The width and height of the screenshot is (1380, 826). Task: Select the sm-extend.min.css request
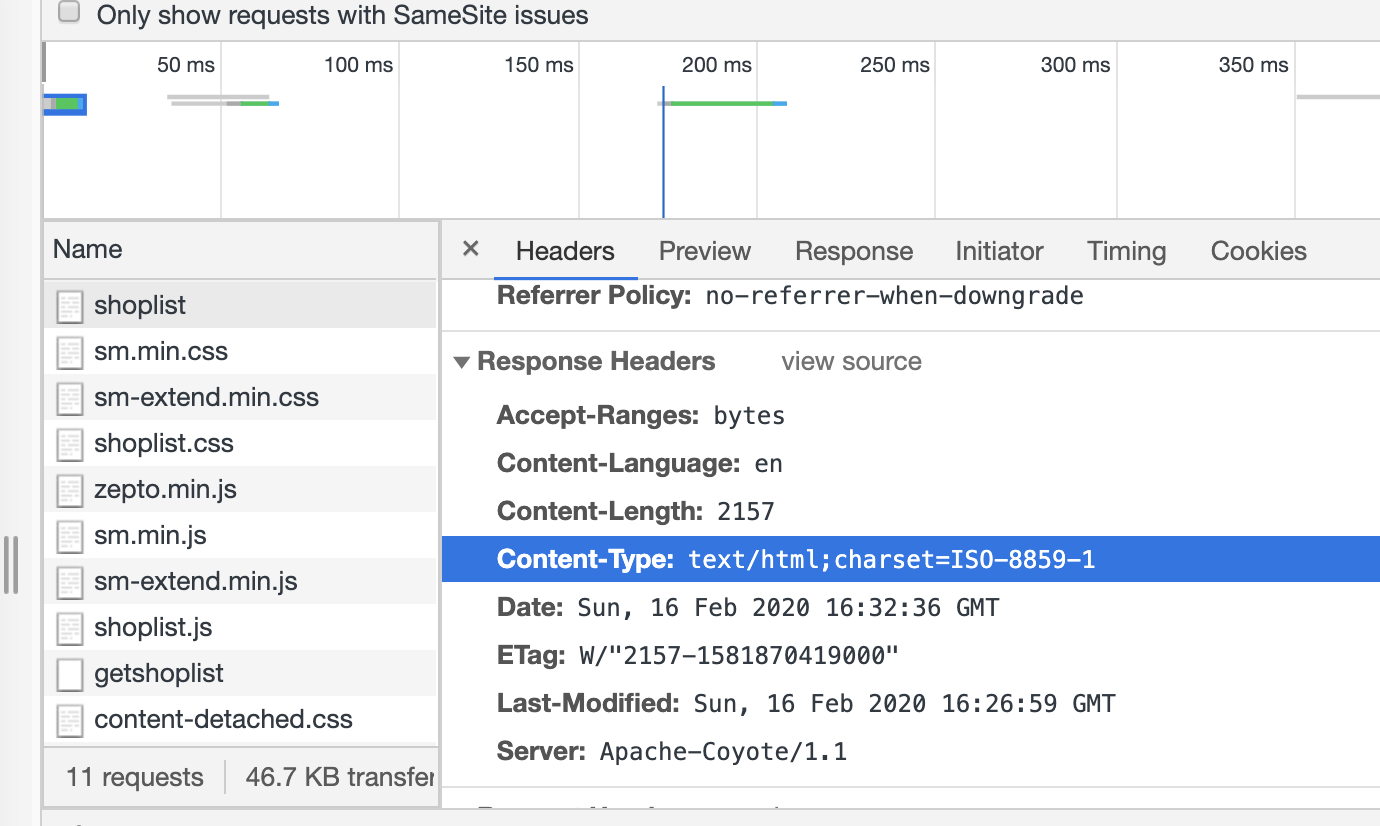point(240,397)
